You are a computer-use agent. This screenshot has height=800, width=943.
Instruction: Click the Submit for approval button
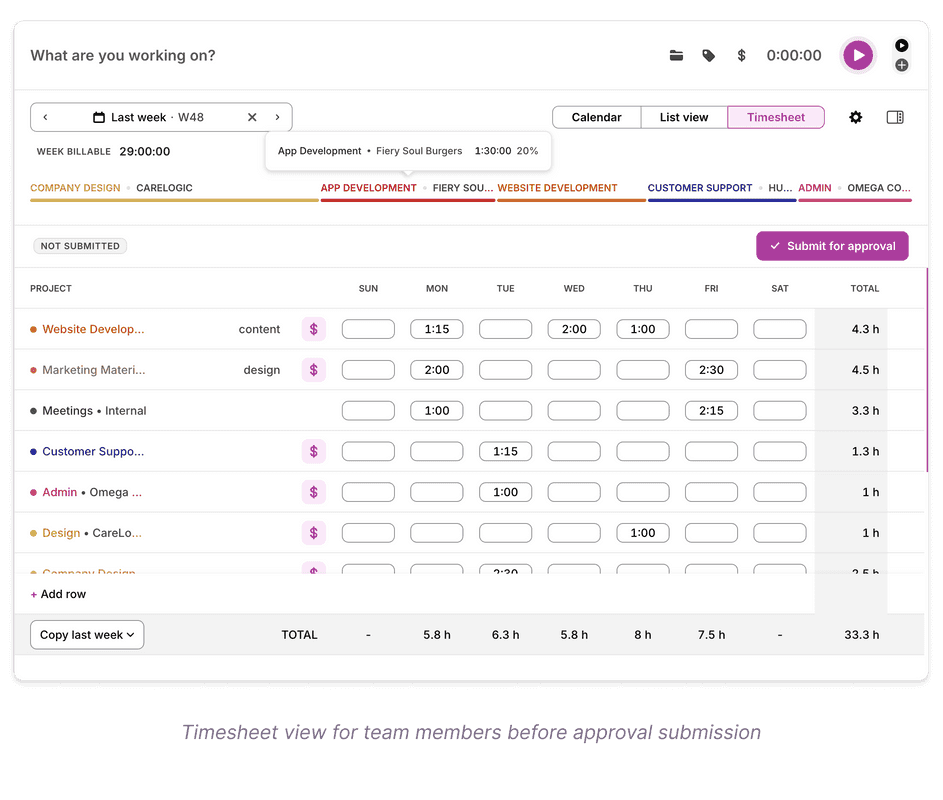pyautogui.click(x=832, y=245)
